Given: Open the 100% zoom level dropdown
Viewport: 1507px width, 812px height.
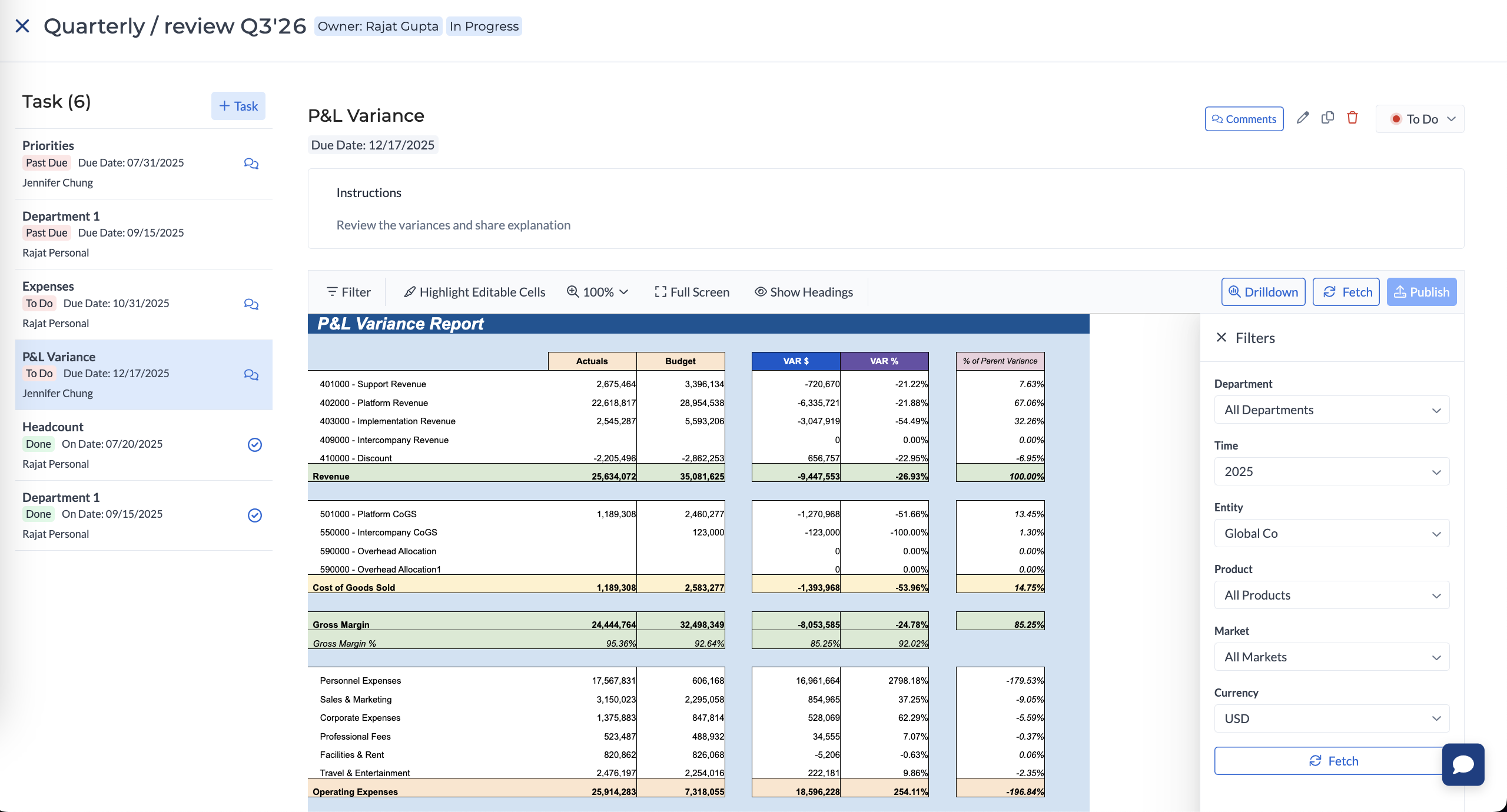Looking at the screenshot, I should tap(598, 292).
